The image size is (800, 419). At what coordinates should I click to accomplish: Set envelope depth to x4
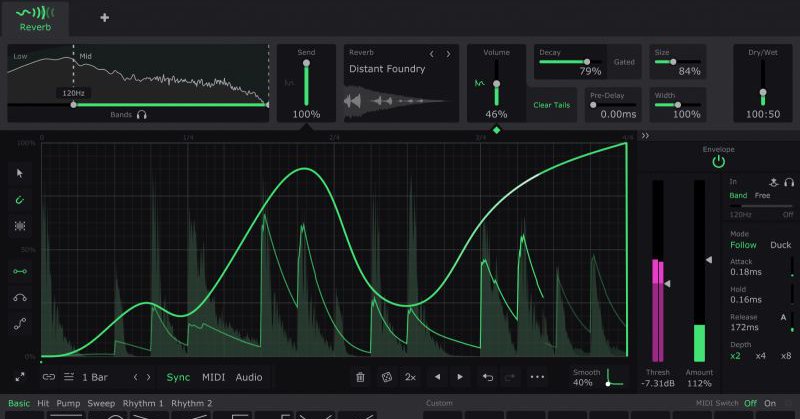pyautogui.click(x=761, y=356)
